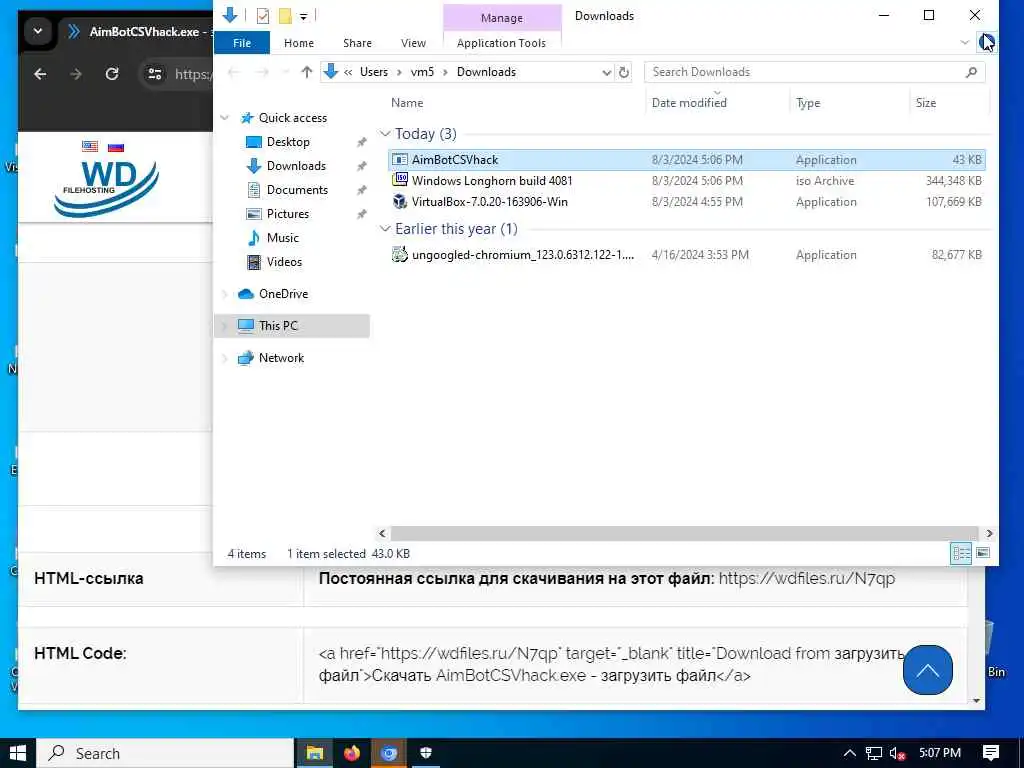
Task: Click the Explorer Help icon
Action: [986, 42]
